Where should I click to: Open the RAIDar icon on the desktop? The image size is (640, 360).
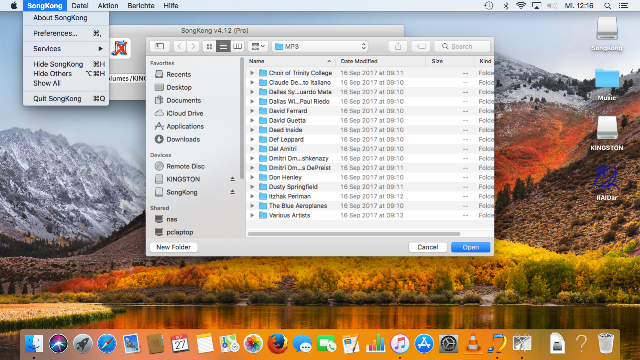607,183
